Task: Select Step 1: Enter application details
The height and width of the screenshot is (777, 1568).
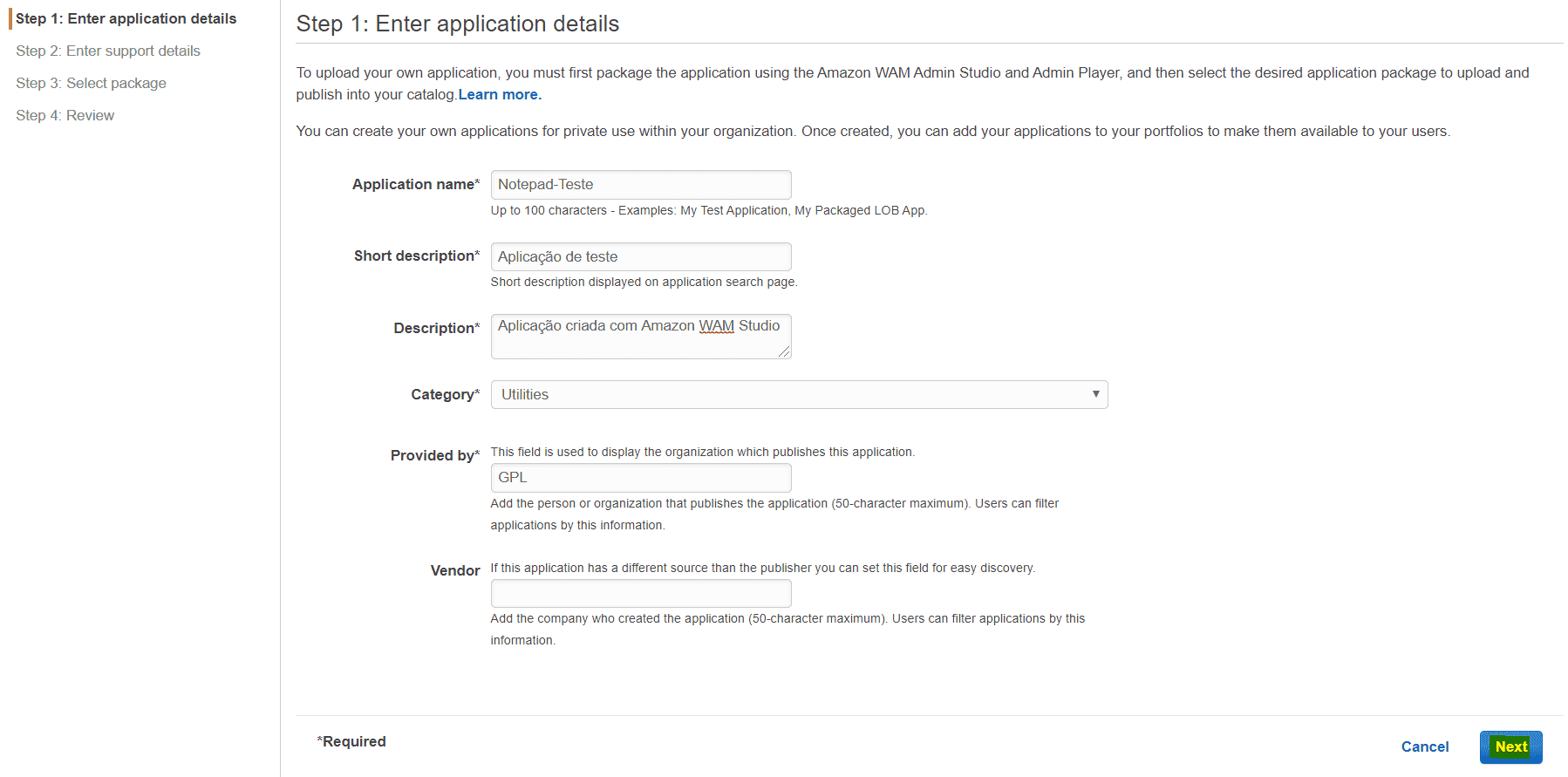Action: point(126,18)
